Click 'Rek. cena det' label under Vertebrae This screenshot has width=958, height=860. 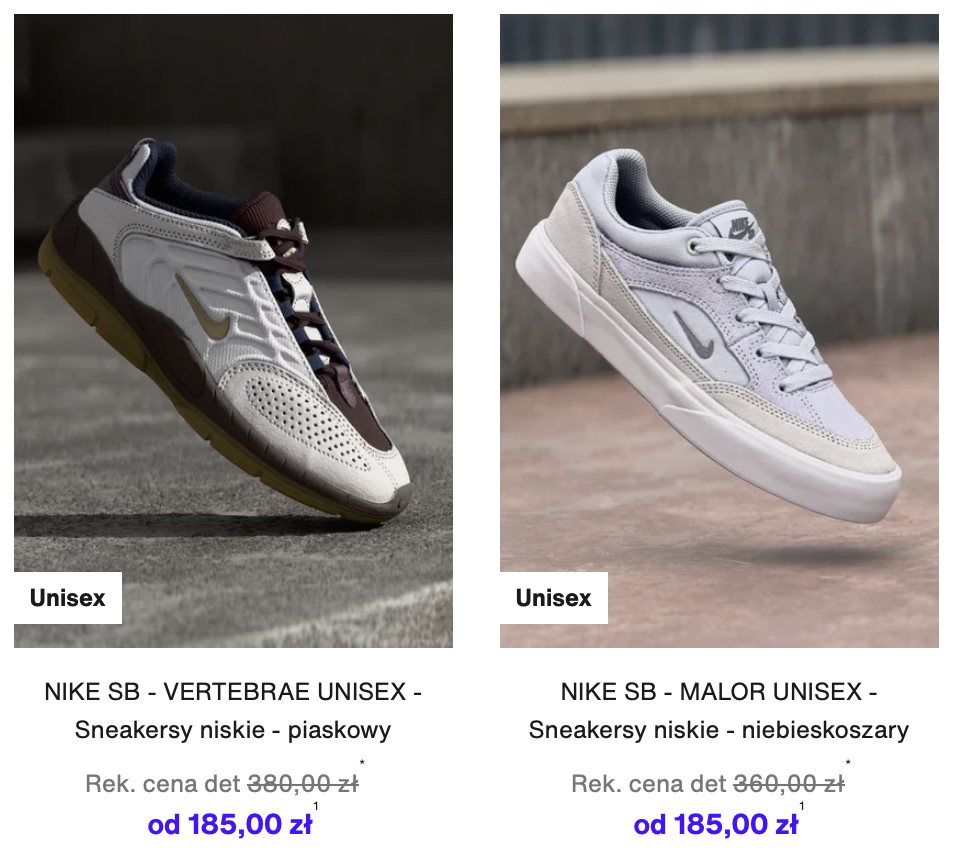(163, 784)
